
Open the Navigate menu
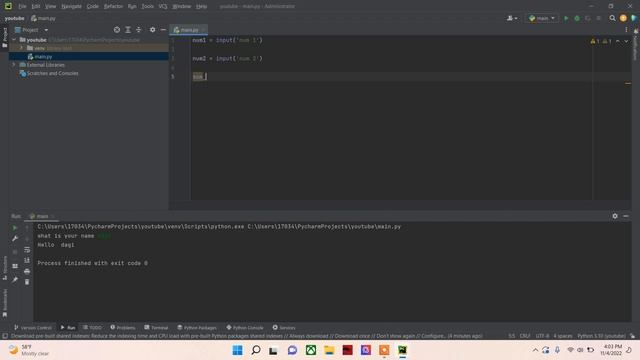(71, 7)
